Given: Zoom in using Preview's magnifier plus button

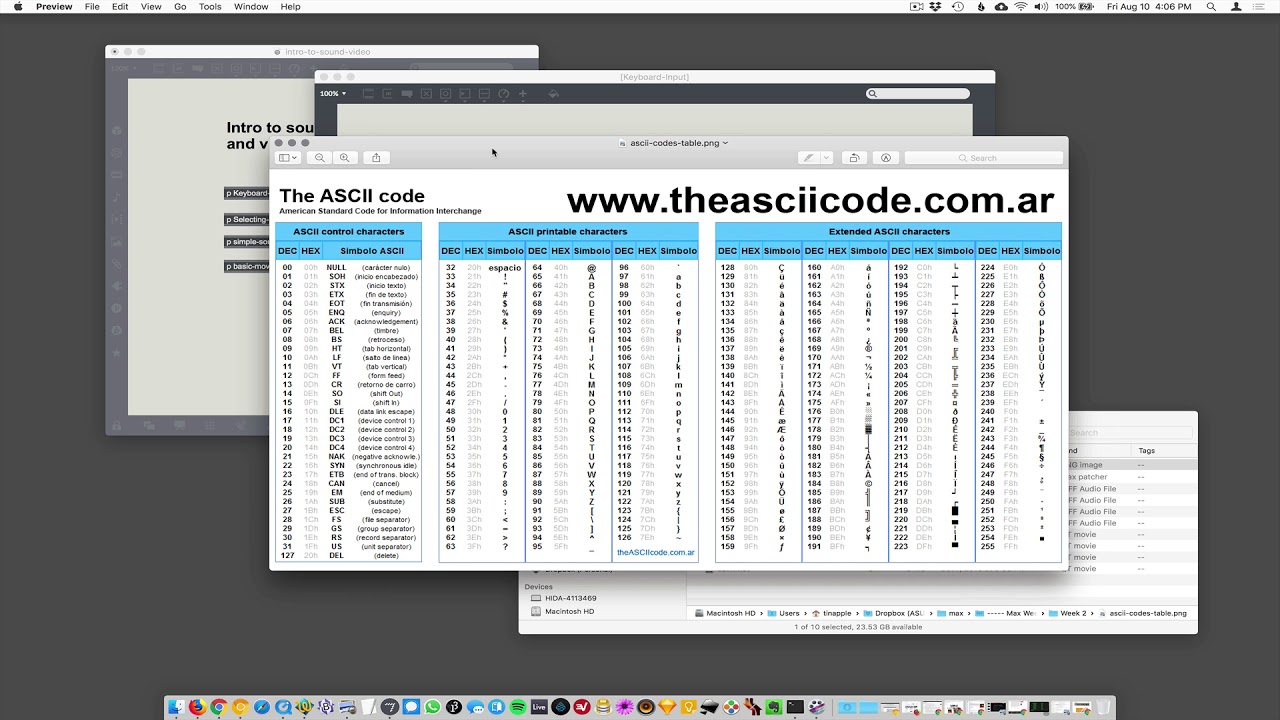Looking at the screenshot, I should coord(344,158).
